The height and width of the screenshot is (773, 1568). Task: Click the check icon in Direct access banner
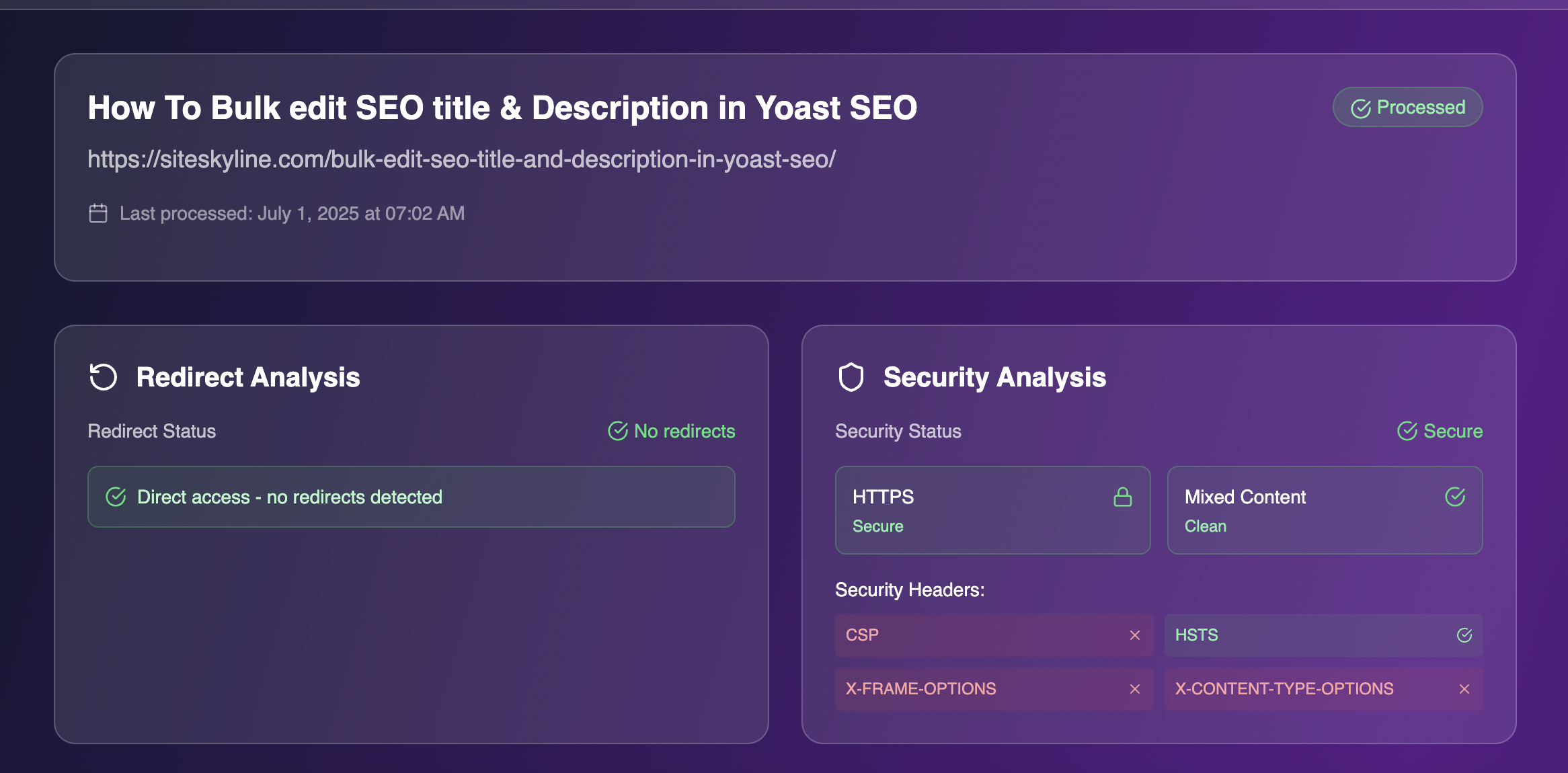tap(116, 497)
